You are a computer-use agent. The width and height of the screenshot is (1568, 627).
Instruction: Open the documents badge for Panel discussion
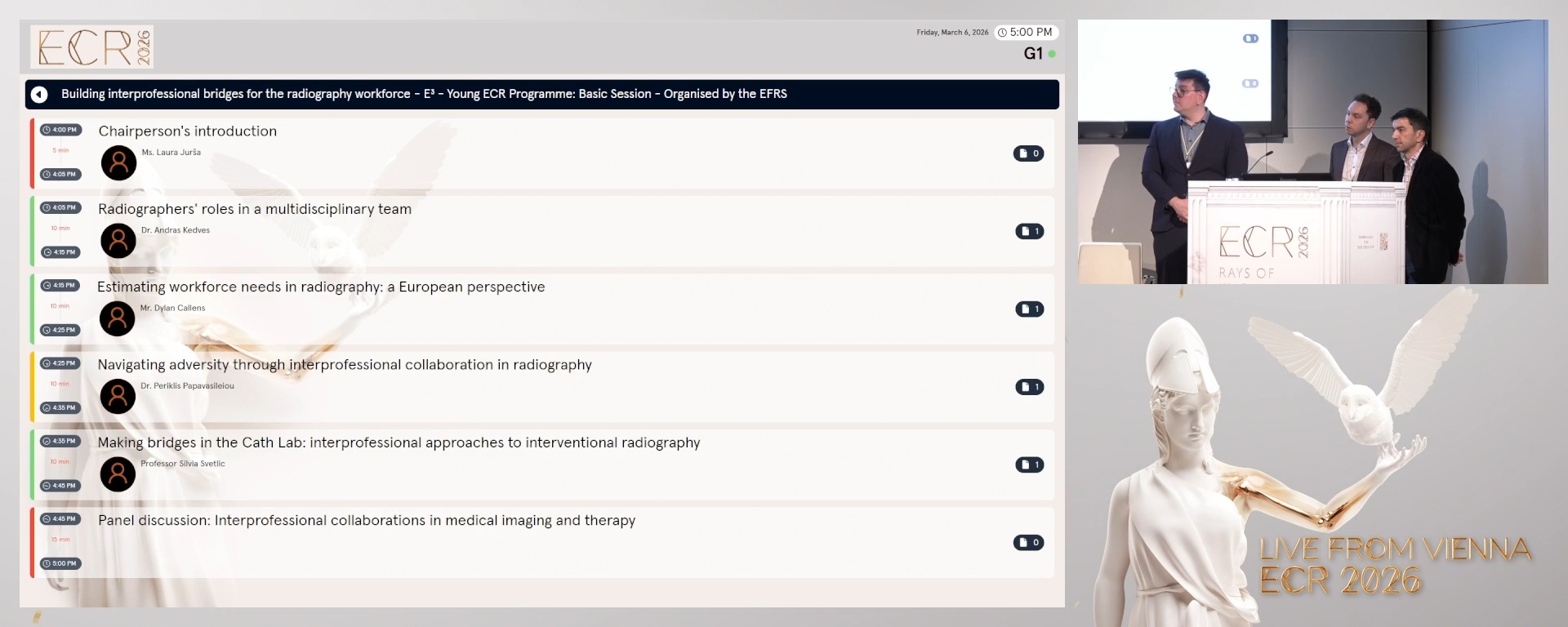1029,542
